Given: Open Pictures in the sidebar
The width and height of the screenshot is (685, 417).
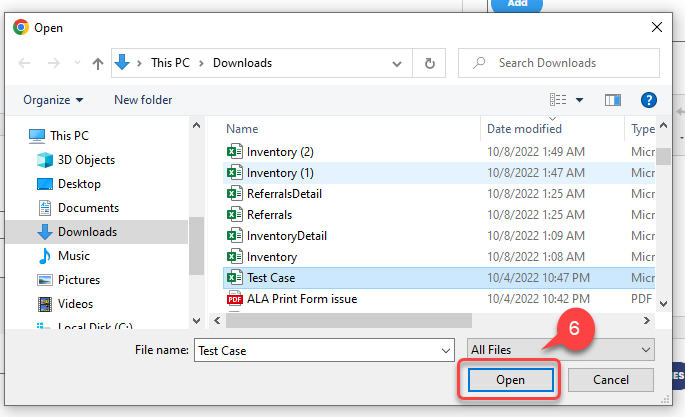Looking at the screenshot, I should 79,280.
